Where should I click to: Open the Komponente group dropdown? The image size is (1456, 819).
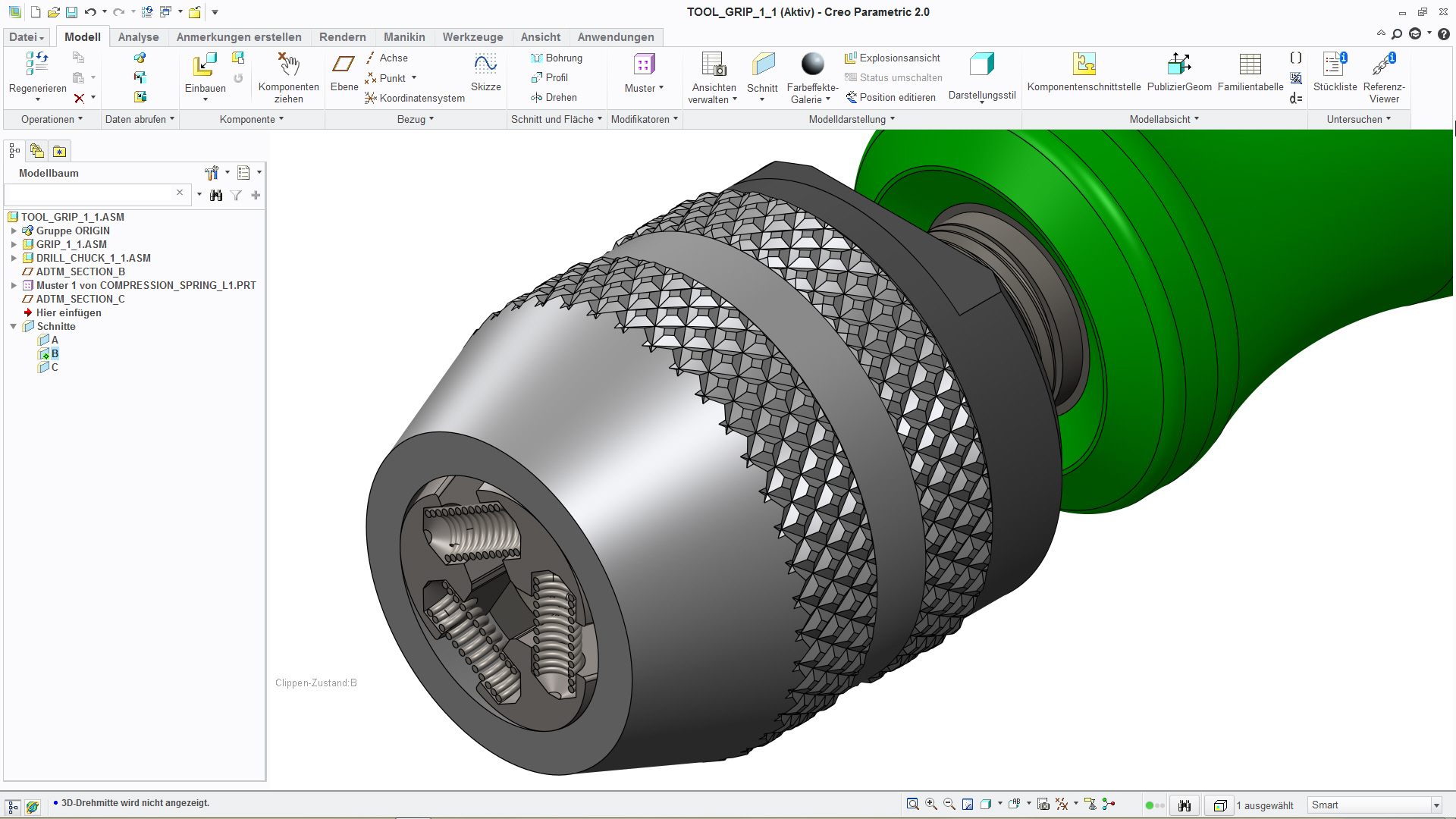tap(252, 119)
